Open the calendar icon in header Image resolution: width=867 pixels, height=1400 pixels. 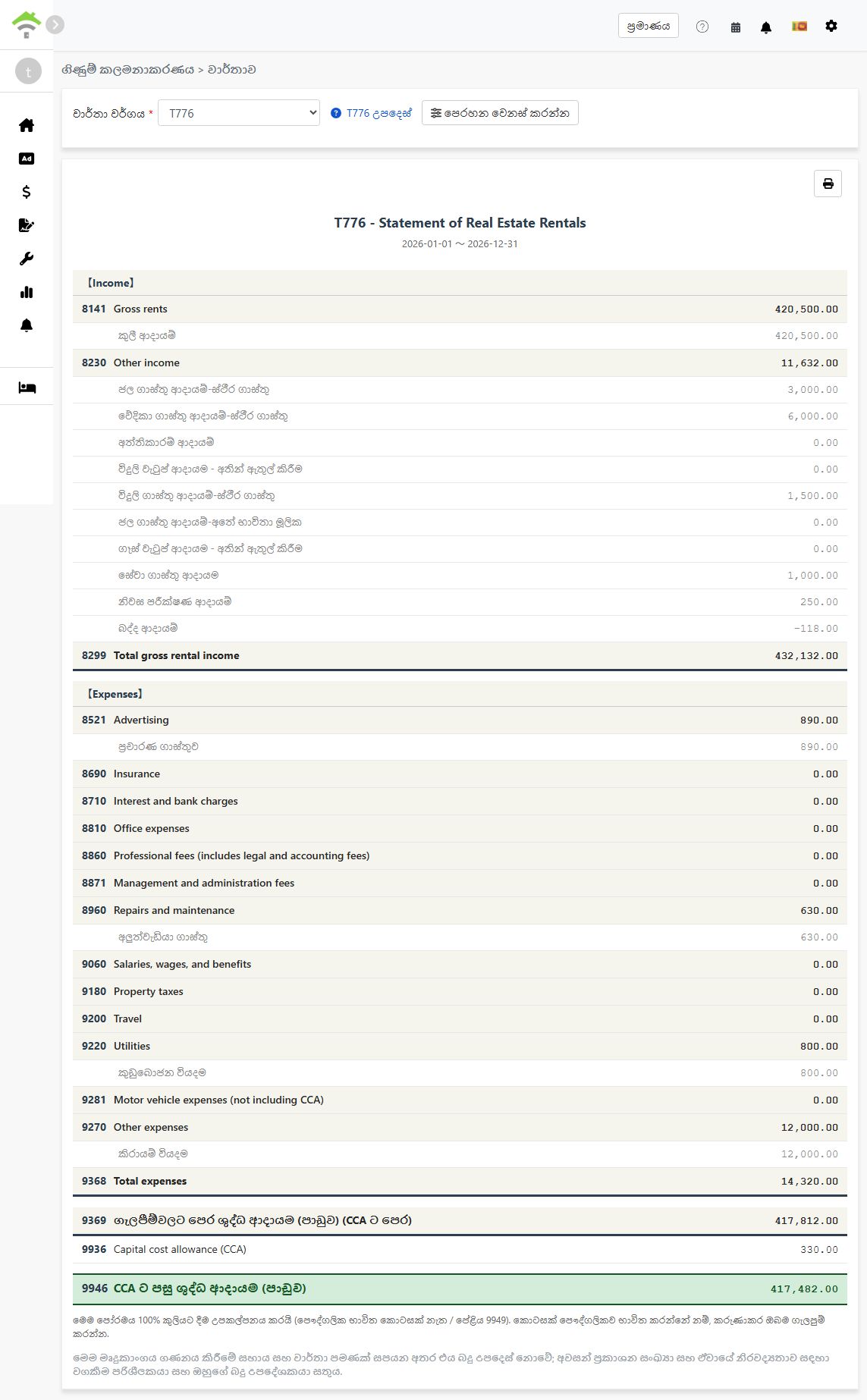(x=736, y=27)
